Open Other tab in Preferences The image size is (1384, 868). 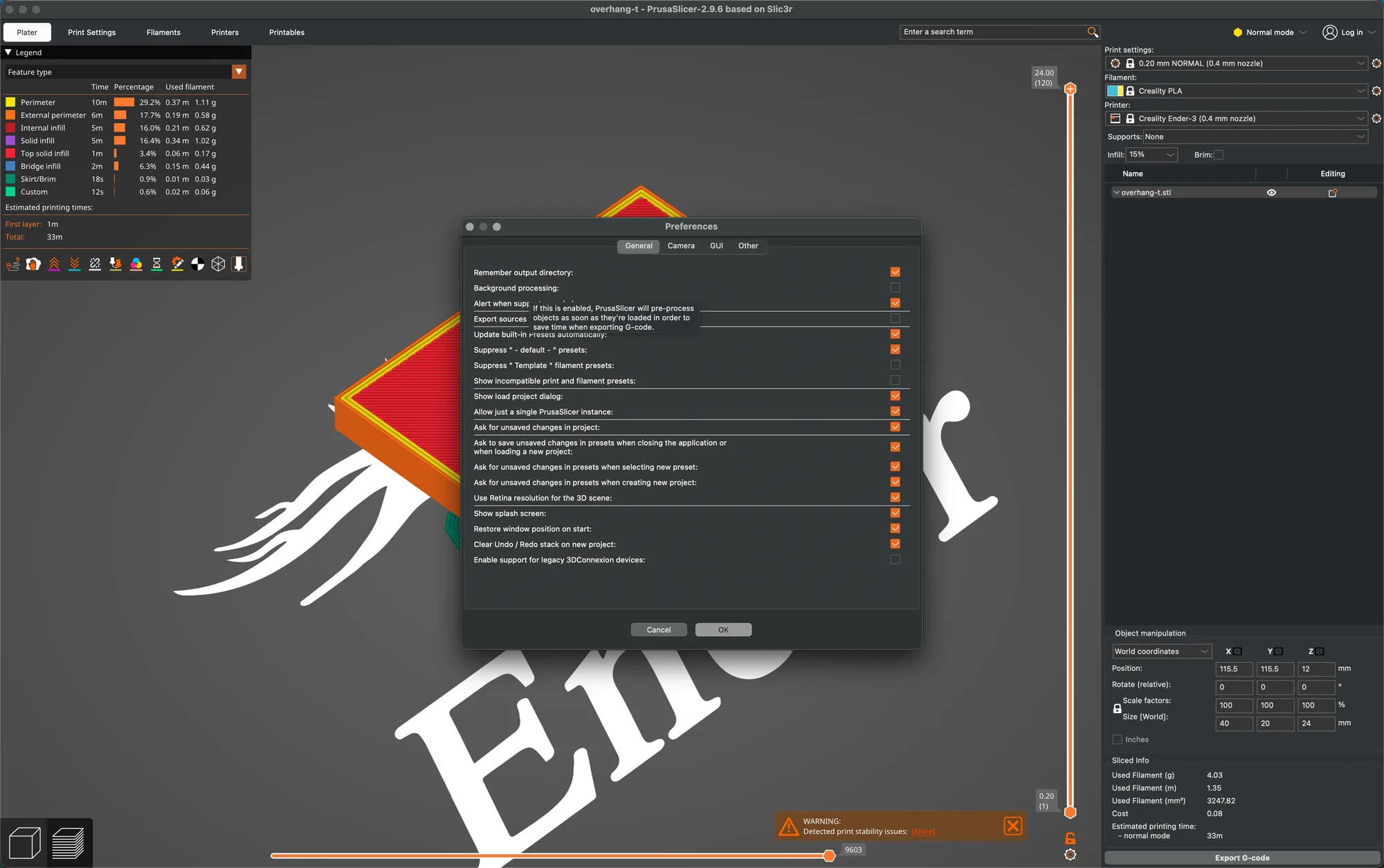pos(748,246)
